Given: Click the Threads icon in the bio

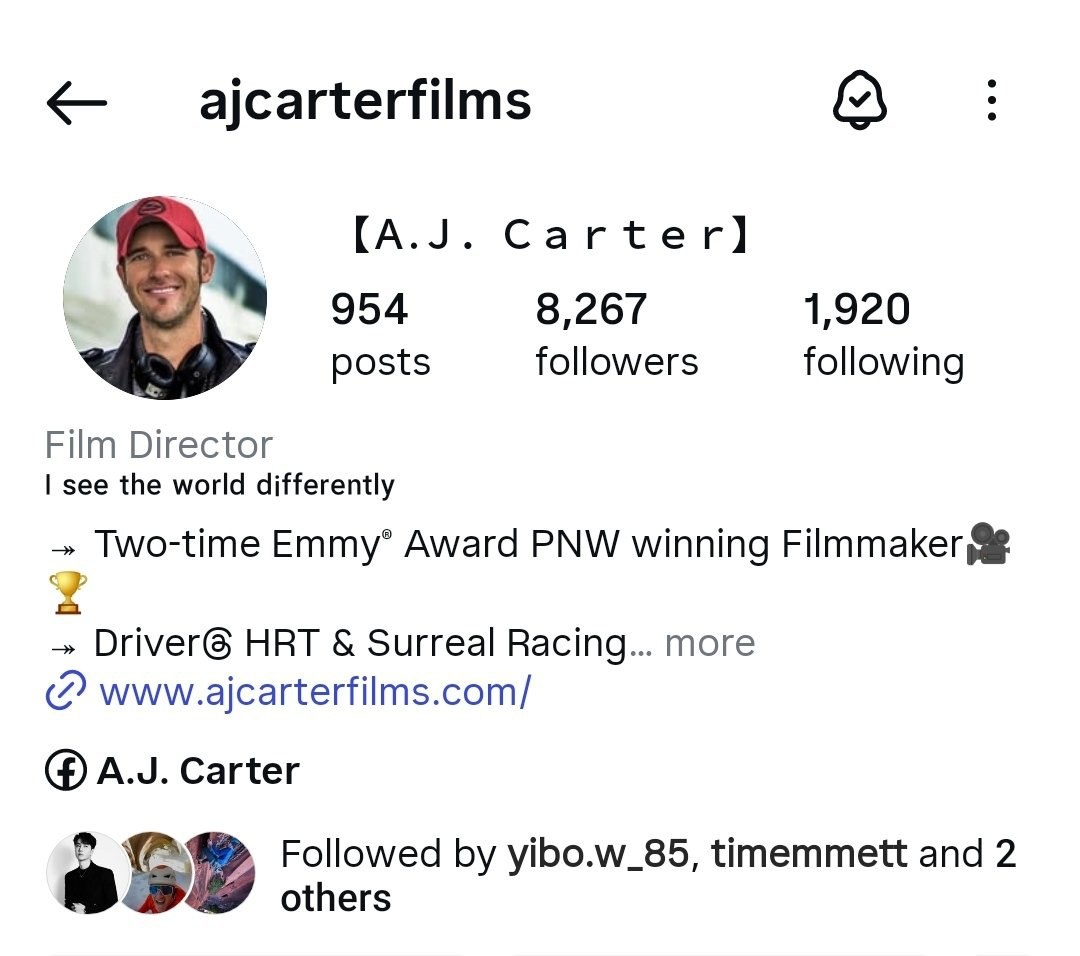Looking at the screenshot, I should click(x=218, y=645).
